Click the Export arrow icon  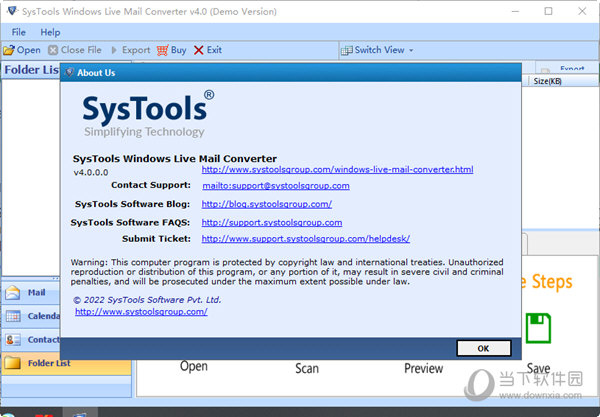coord(114,50)
